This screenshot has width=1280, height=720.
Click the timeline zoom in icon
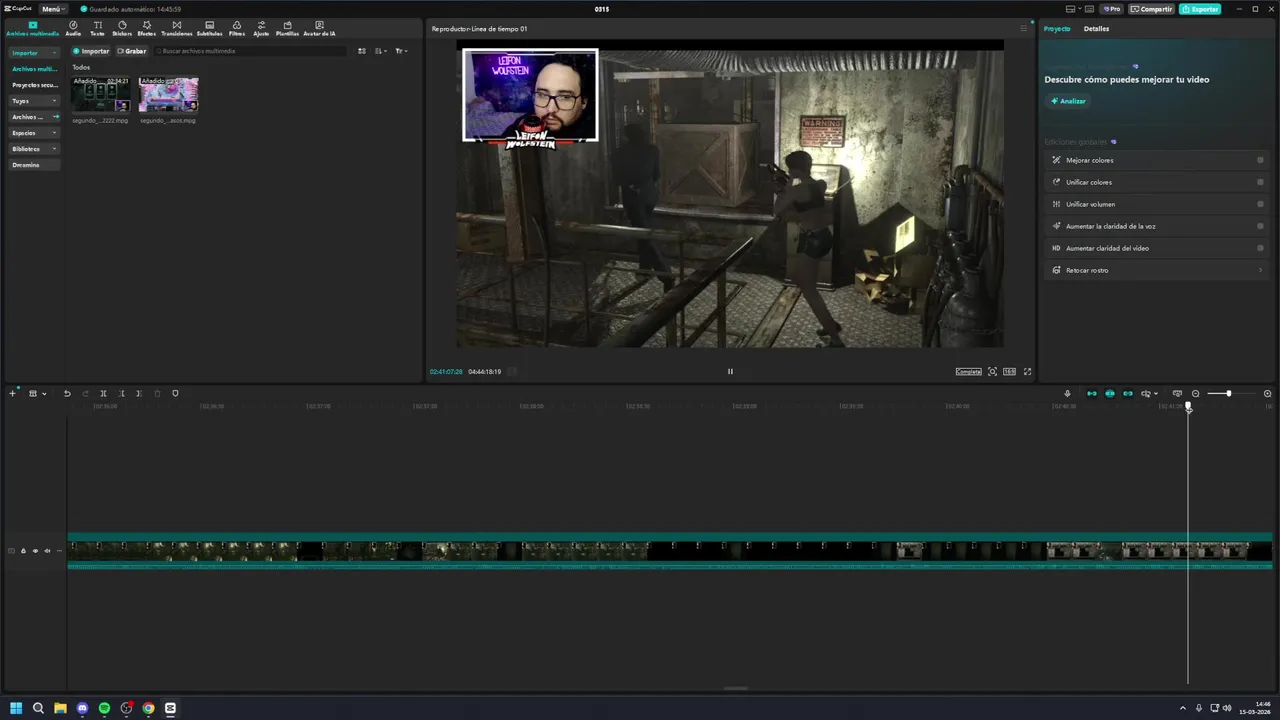pos(1267,394)
